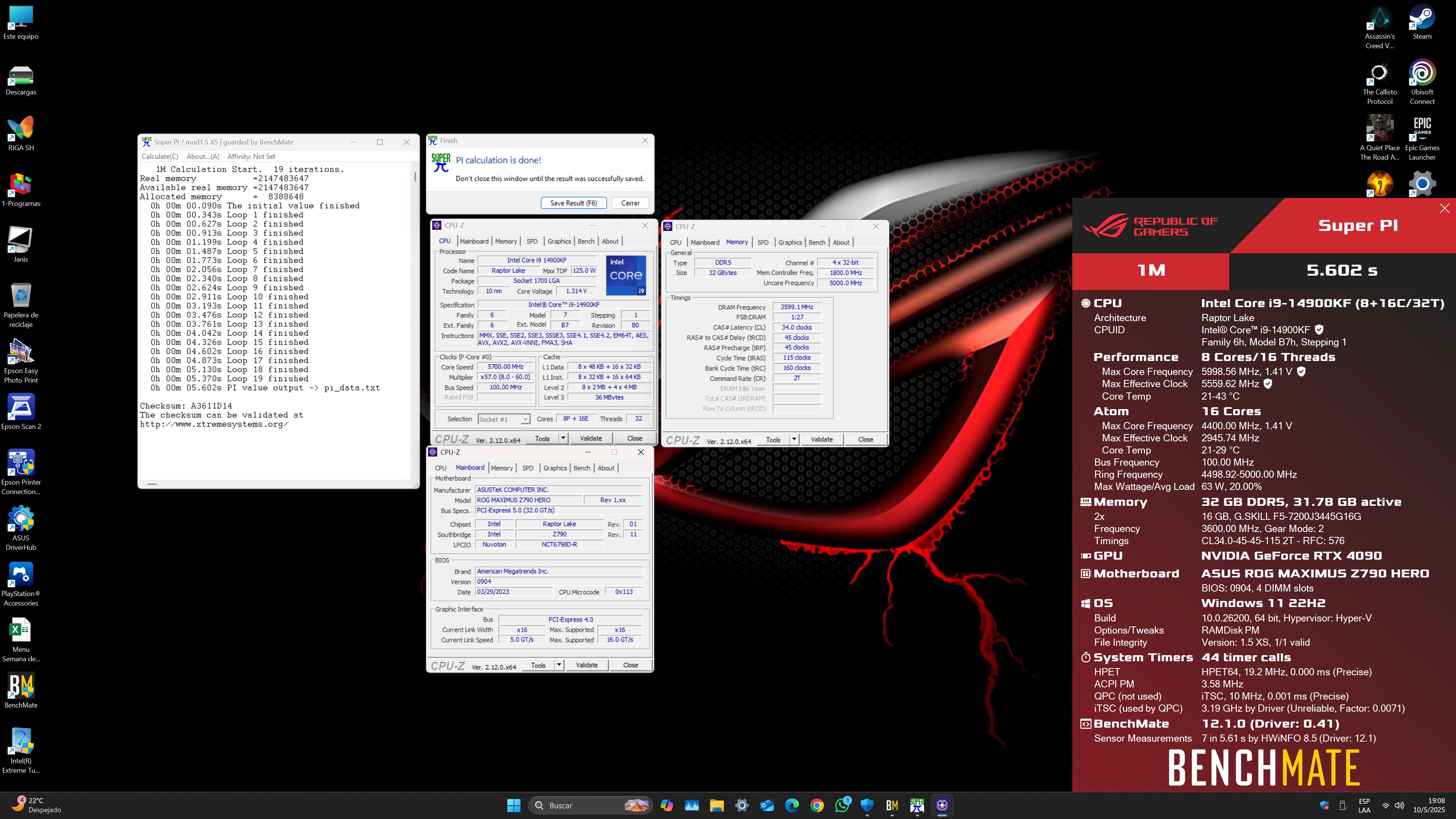The height and width of the screenshot is (819, 1456).
Task: Switch to Memory tab in Mainboard window
Action: (x=502, y=468)
